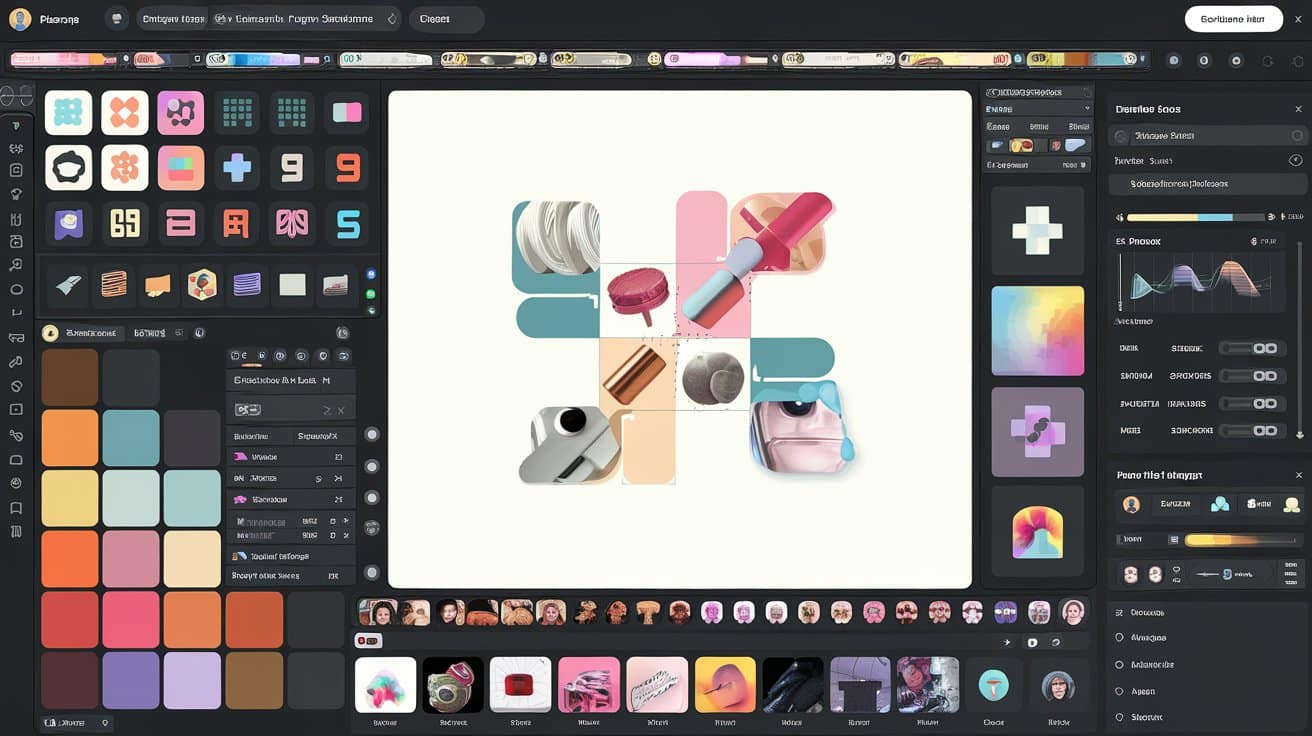Viewport: 1312px width, 736px height.
Task: Select the orange flower tile on white
Action: [124, 167]
